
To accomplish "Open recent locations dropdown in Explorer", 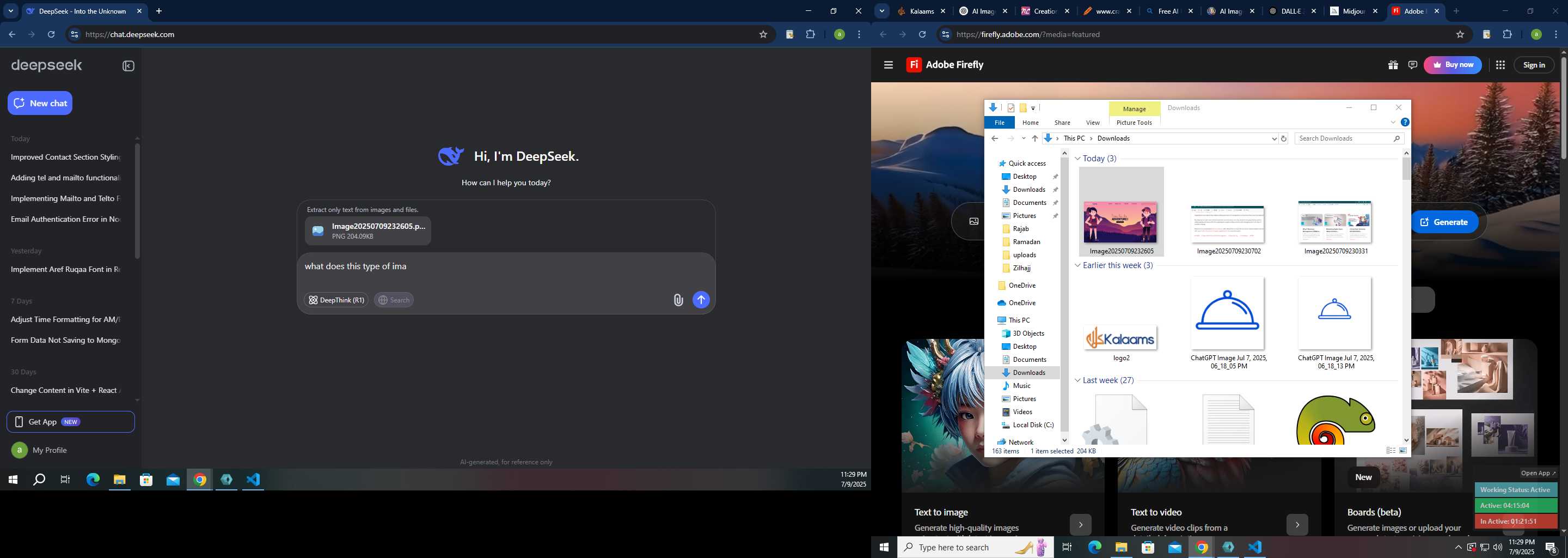I will pyautogui.click(x=1024, y=138).
